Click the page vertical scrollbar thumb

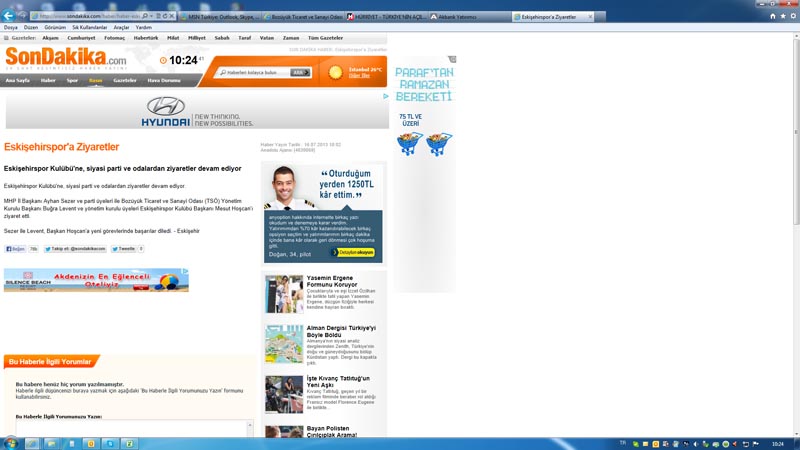[796, 131]
